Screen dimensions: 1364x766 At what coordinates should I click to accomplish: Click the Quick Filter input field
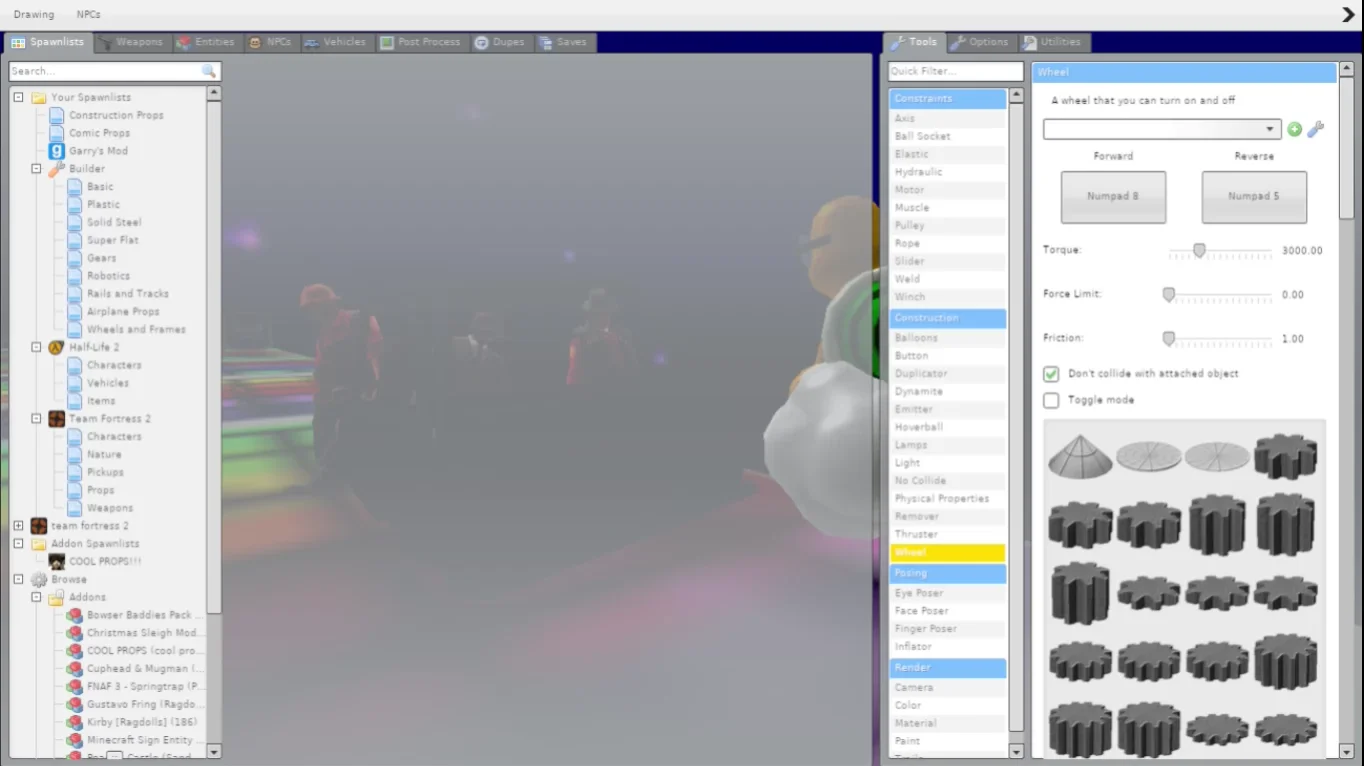click(x=955, y=71)
